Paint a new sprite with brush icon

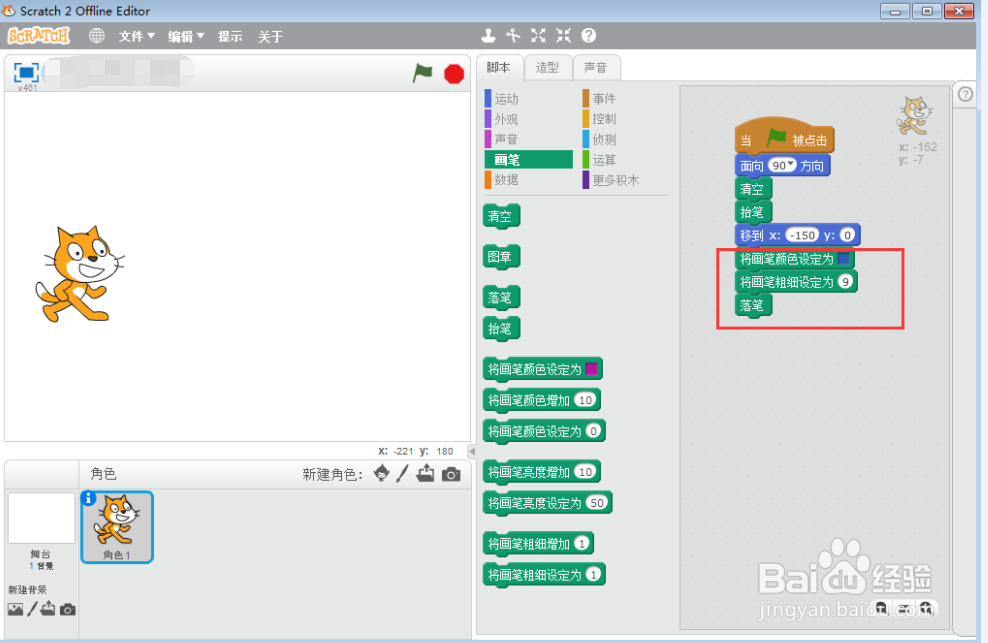pos(403,473)
